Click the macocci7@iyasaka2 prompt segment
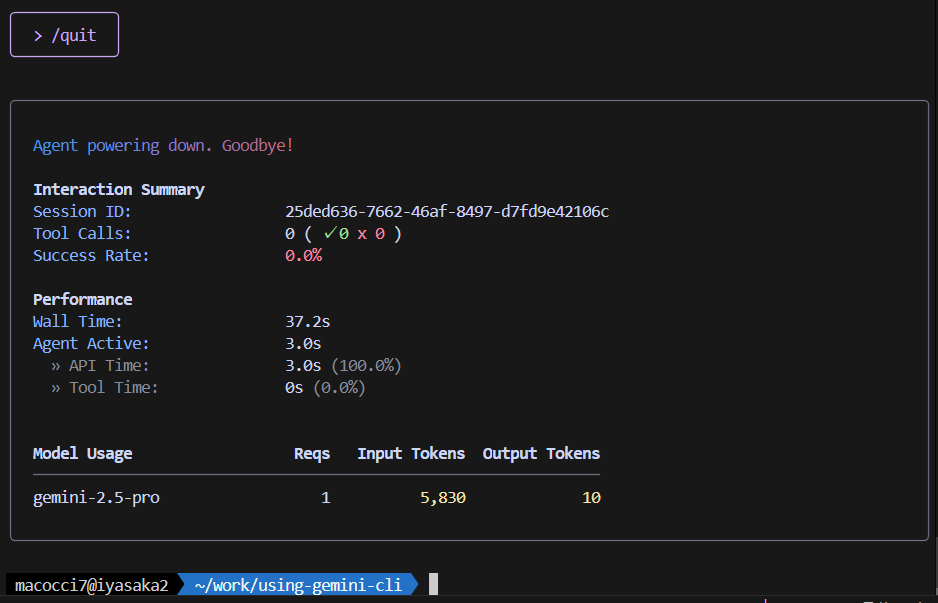The height and width of the screenshot is (603, 938). (x=91, y=586)
